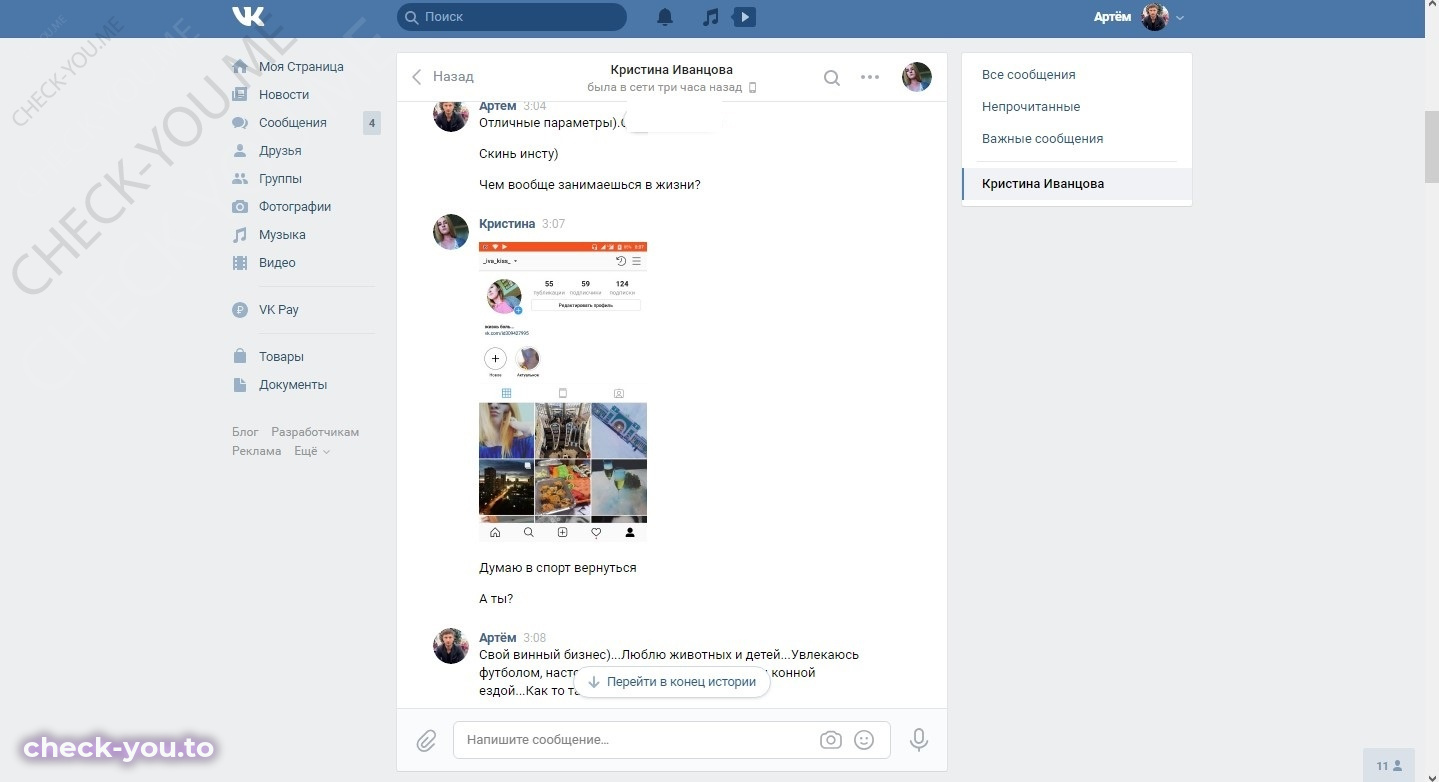
Task: Open the three-dots conversation actions menu
Action: click(870, 77)
